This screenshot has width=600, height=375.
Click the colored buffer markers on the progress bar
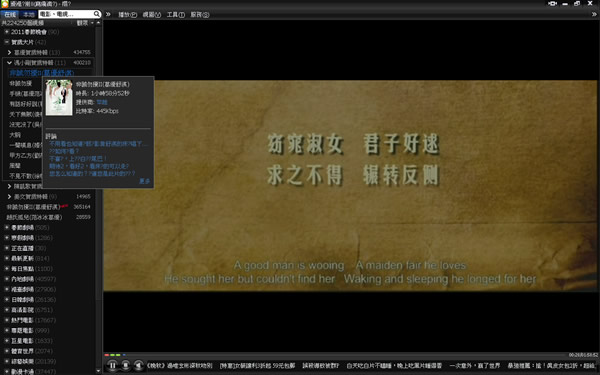tap(115, 355)
